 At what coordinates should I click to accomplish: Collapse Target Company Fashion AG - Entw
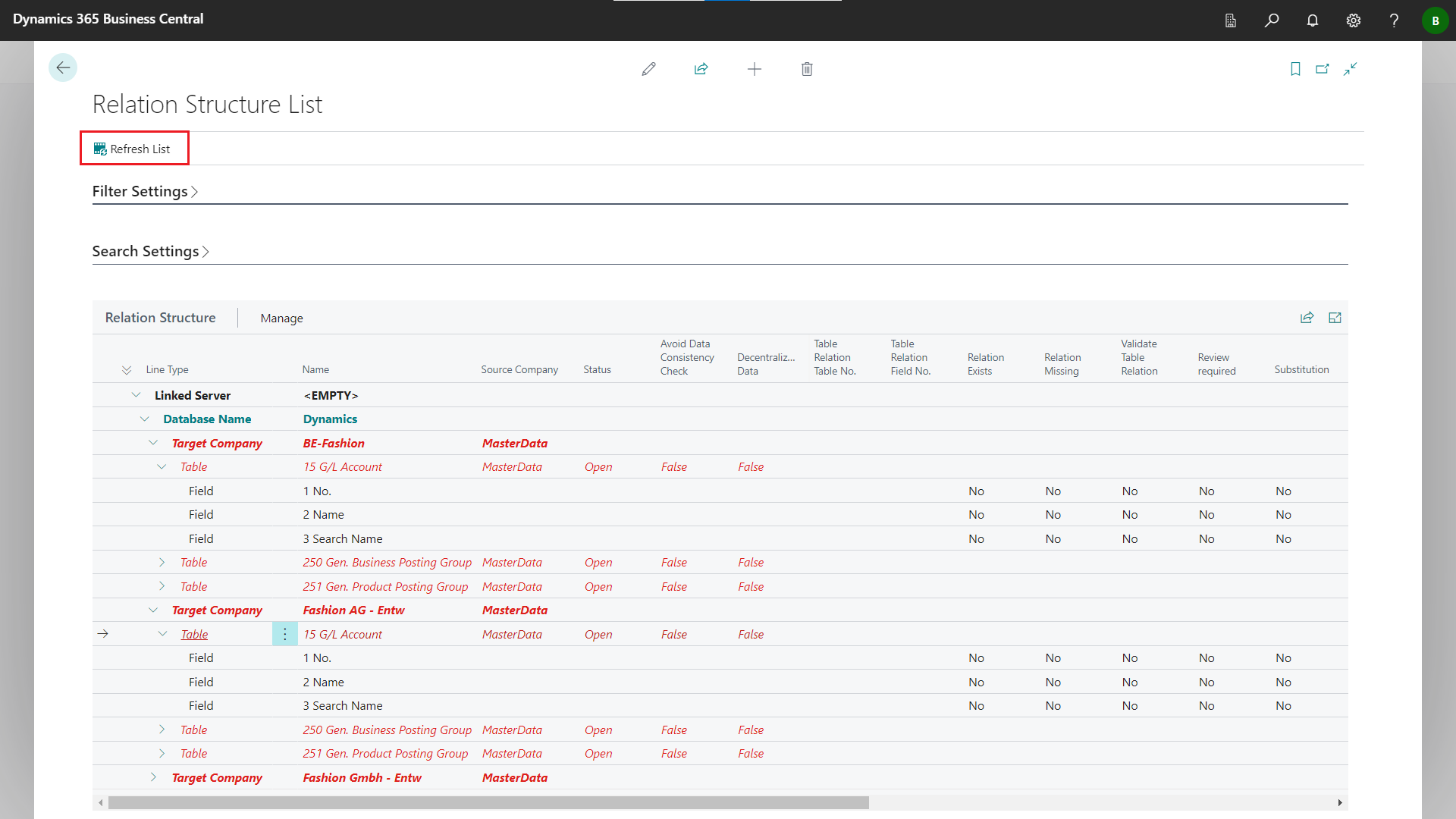point(153,610)
